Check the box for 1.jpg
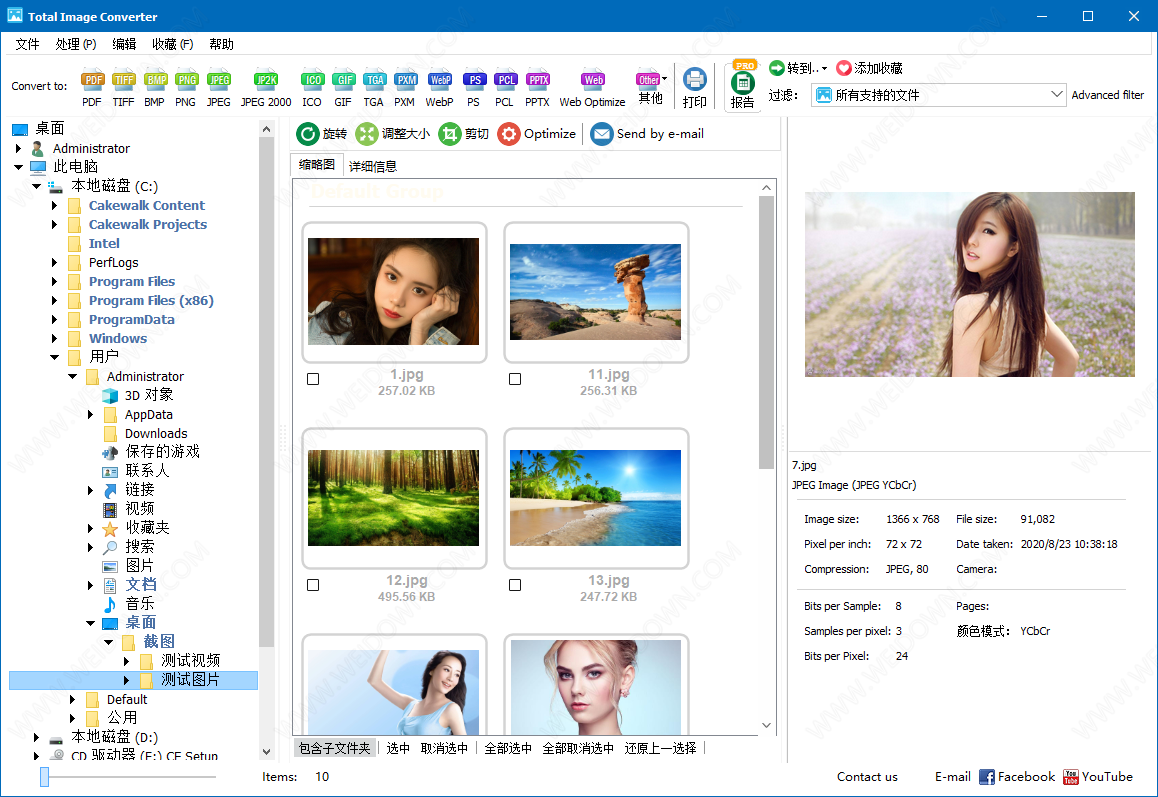The image size is (1158, 797). click(x=313, y=379)
